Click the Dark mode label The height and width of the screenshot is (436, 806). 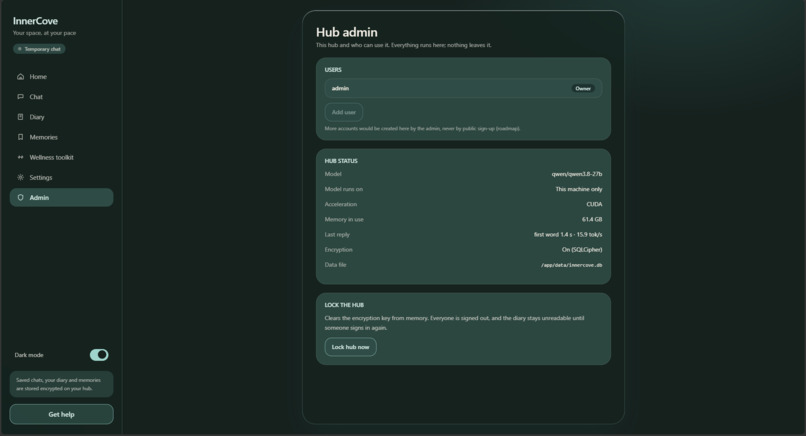29,355
